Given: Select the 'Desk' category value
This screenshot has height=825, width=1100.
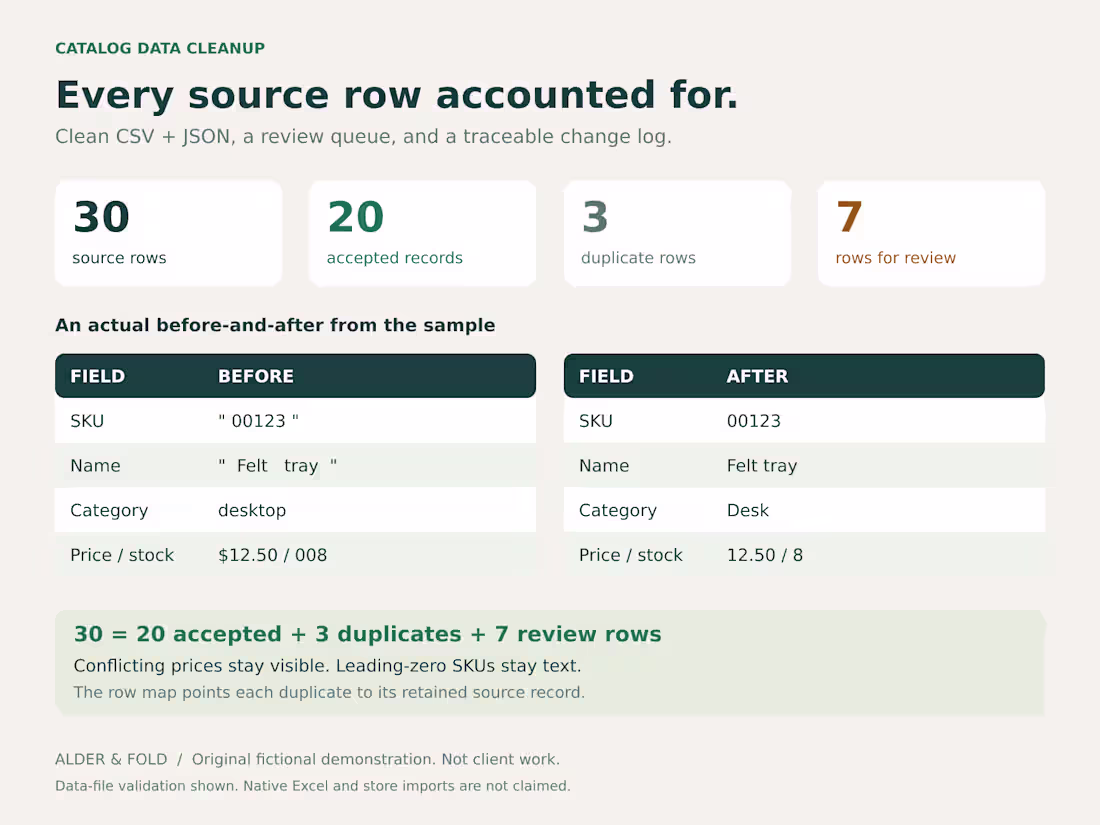Looking at the screenshot, I should click(748, 510).
